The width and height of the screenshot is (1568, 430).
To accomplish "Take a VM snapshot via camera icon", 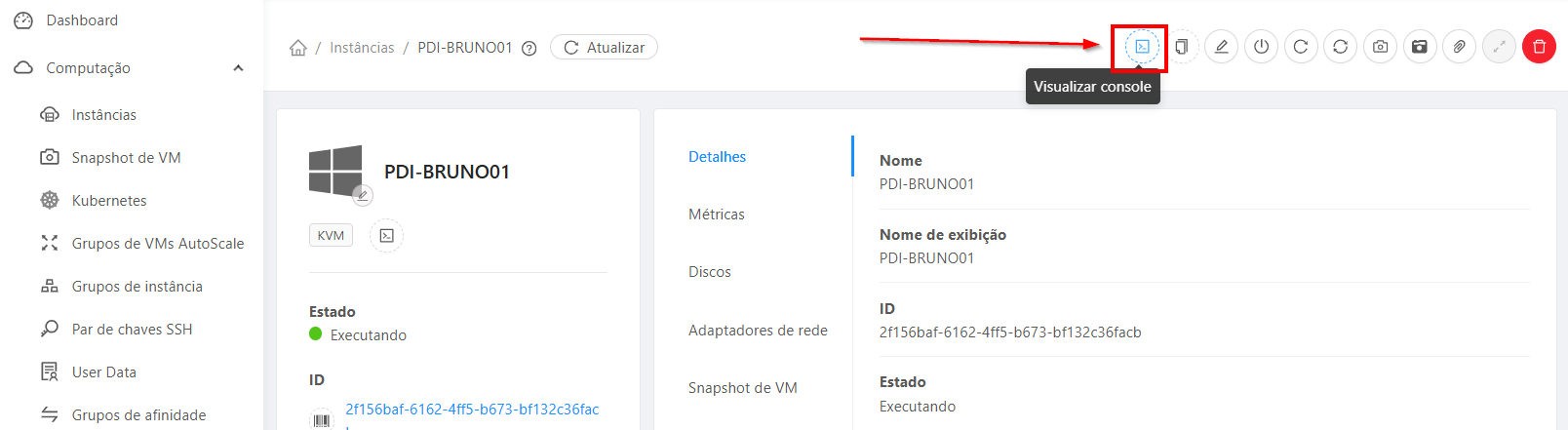I will (x=1380, y=47).
